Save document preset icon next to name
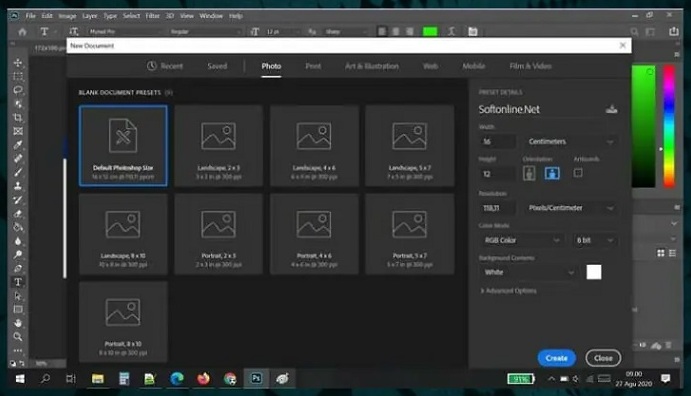The image size is (691, 396). [611, 109]
